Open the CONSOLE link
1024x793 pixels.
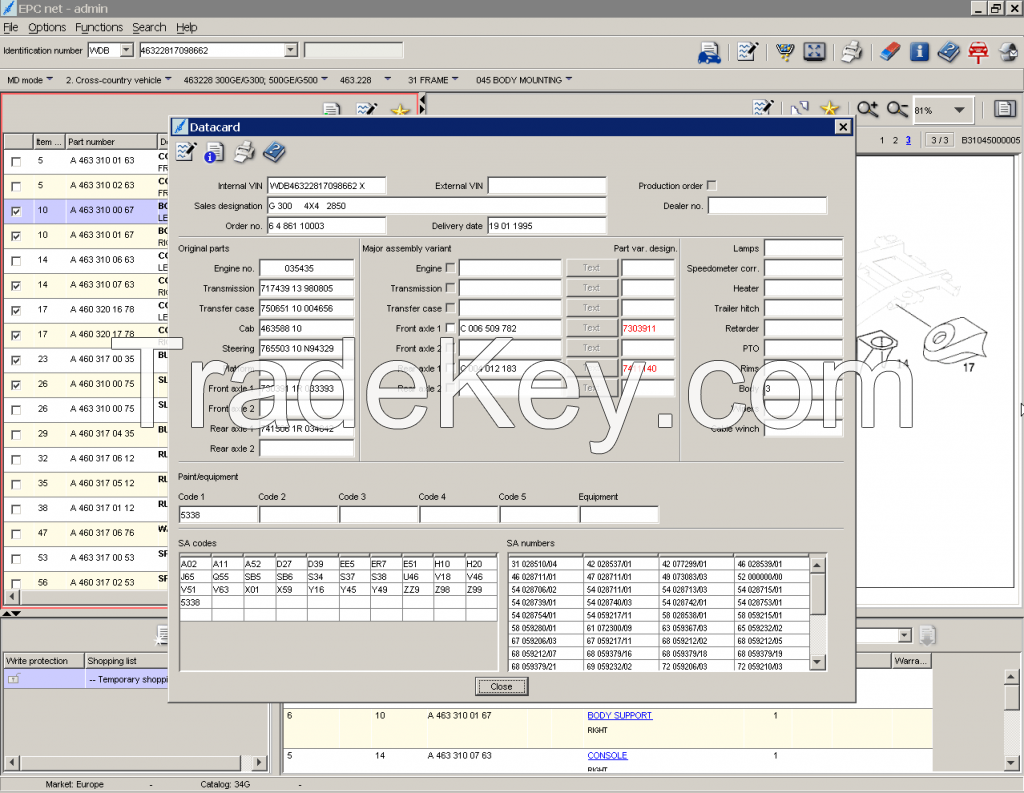tap(607, 755)
